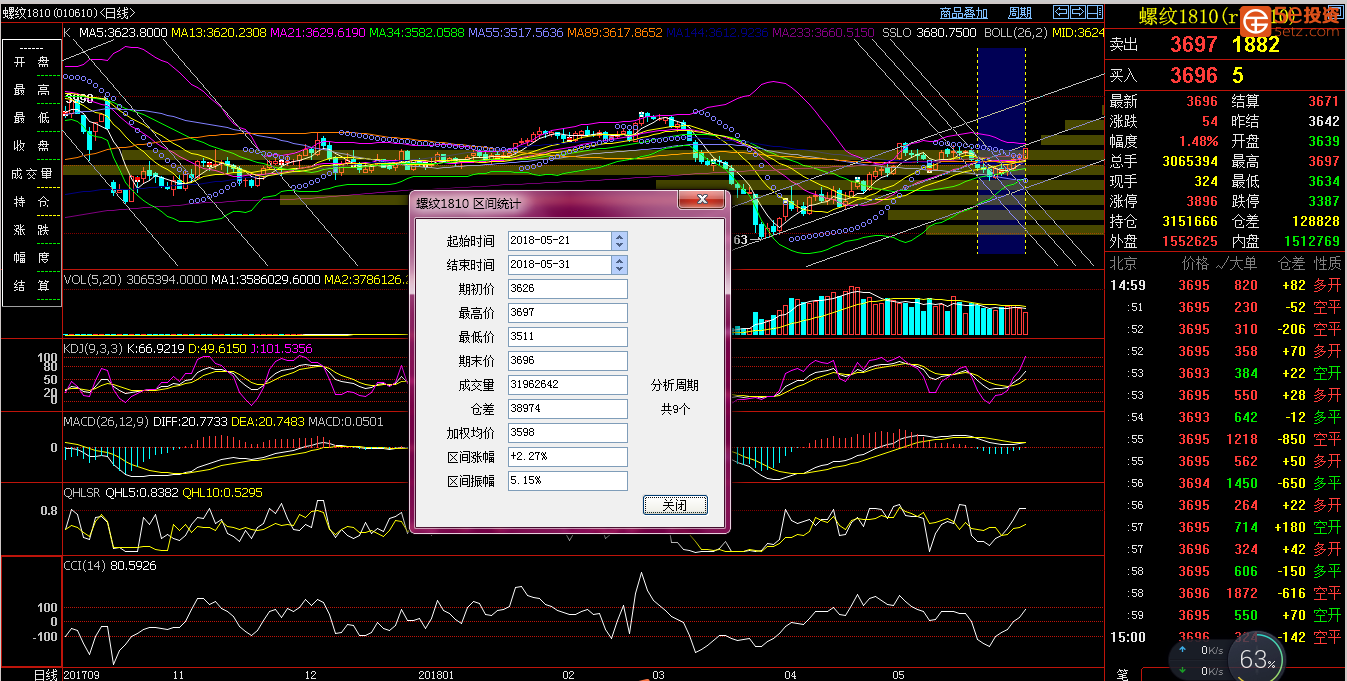Select the 14:59 trade row
Viewport: 1347px width, 681px height.
tap(1226, 285)
